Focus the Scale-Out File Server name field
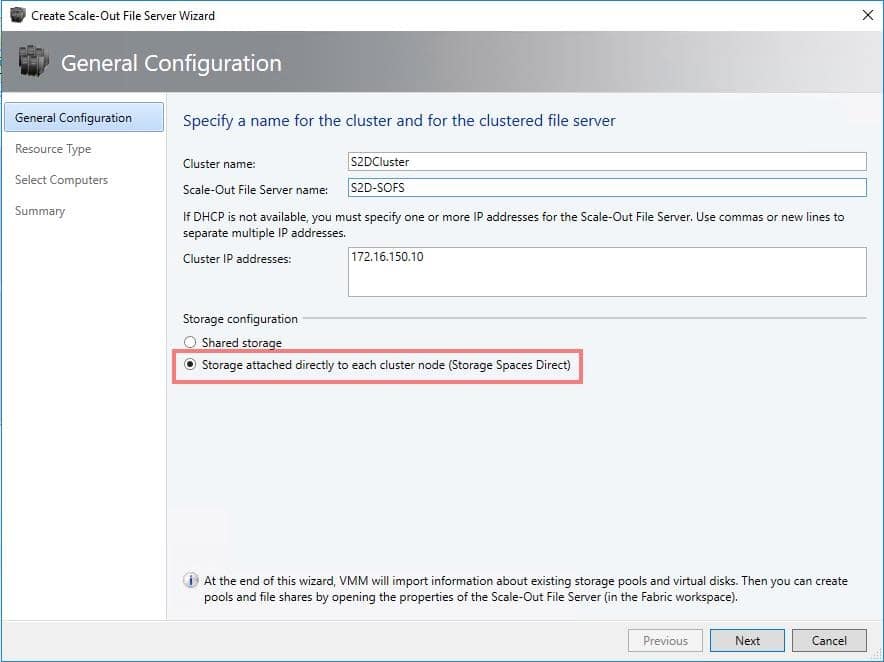The height and width of the screenshot is (662, 884). coord(607,188)
